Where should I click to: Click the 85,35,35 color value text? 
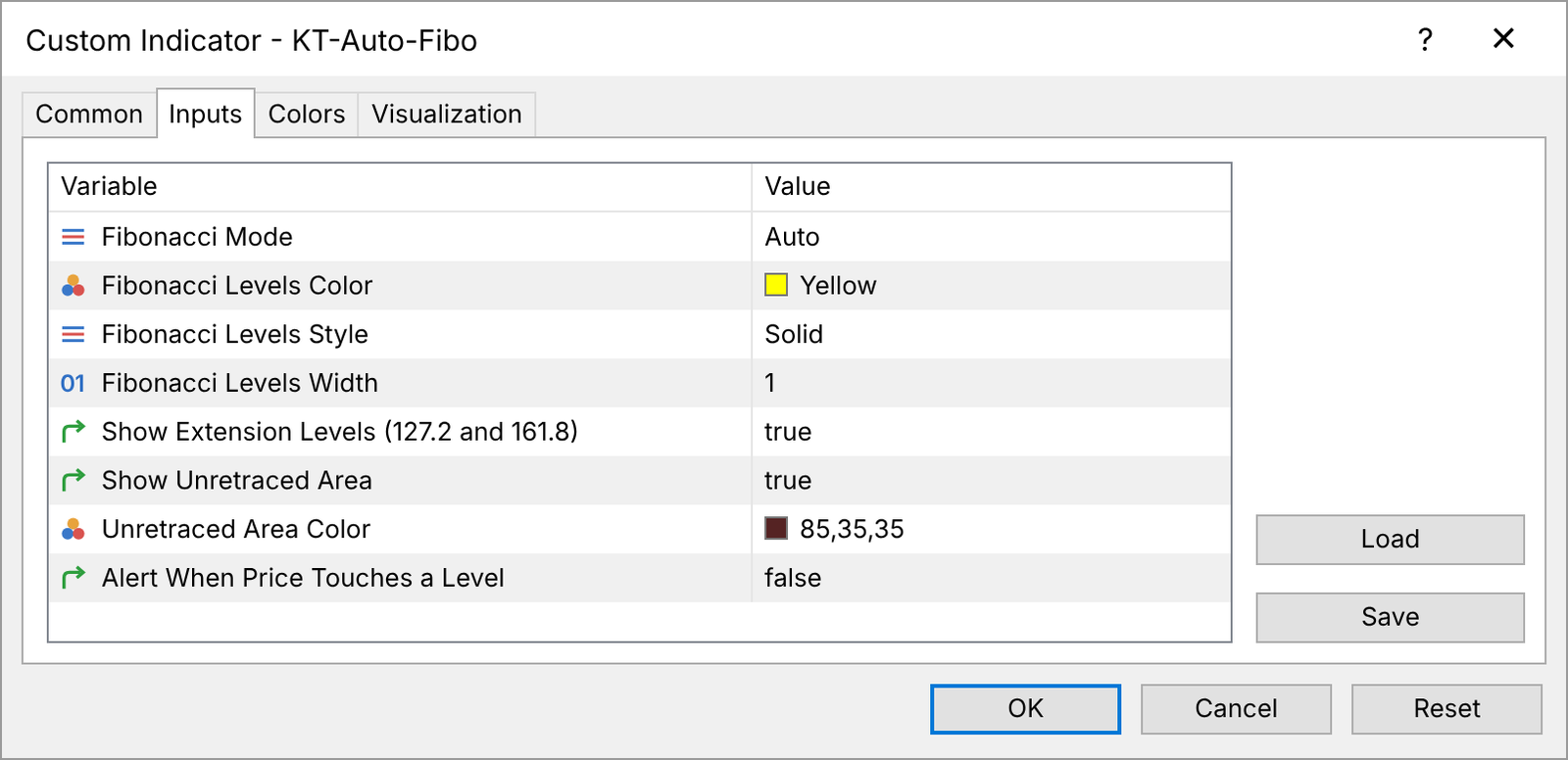tap(852, 530)
